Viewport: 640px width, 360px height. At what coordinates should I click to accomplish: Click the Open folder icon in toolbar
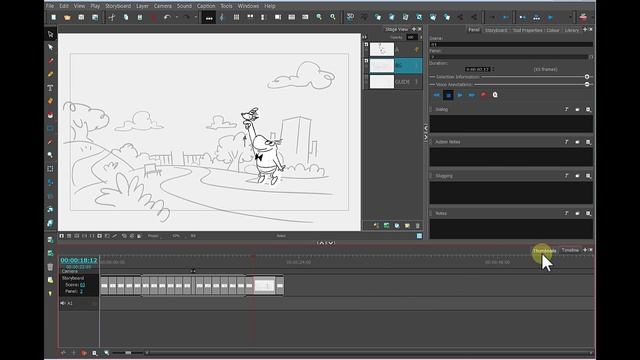click(x=67, y=17)
